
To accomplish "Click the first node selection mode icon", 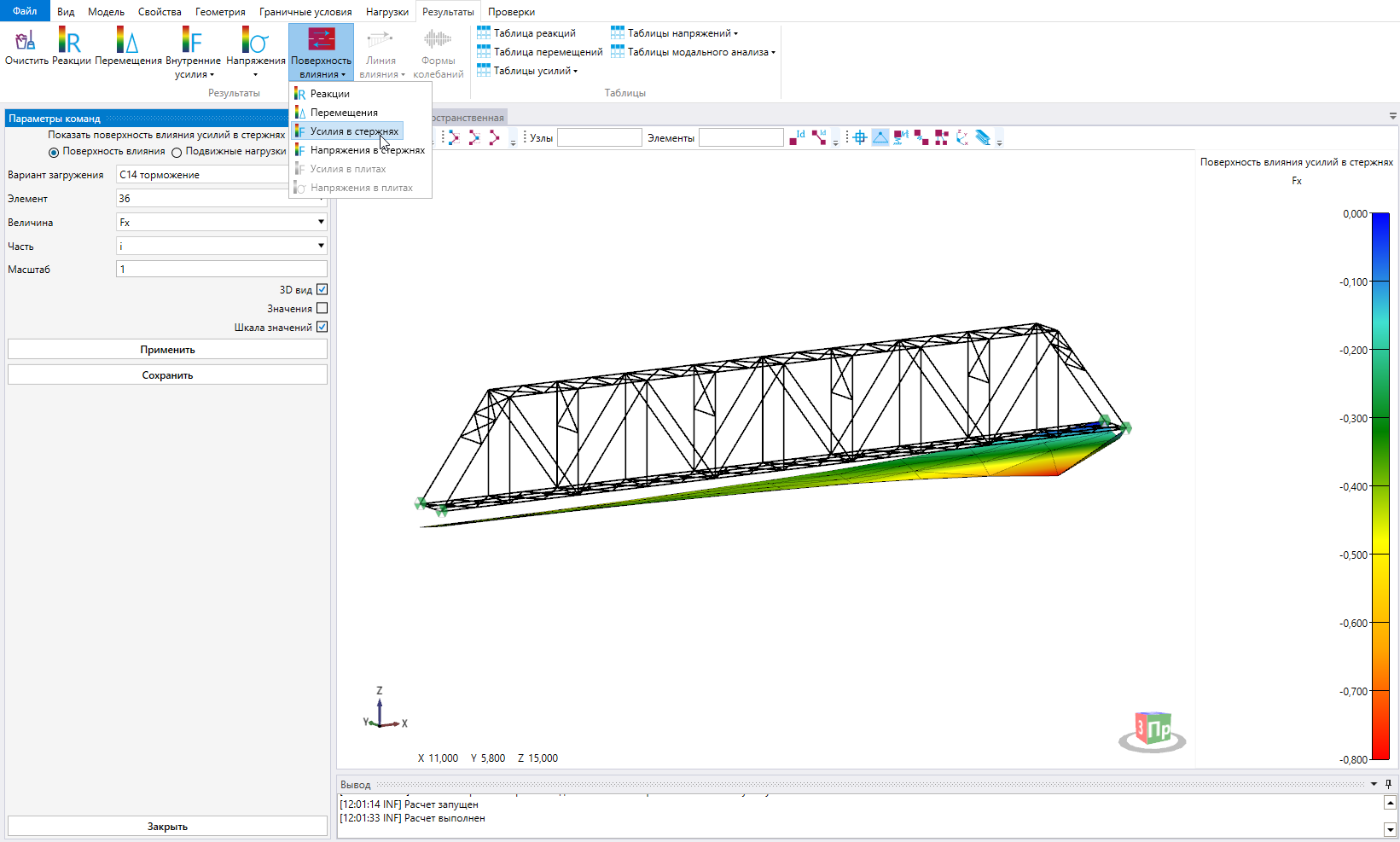I will point(453,137).
